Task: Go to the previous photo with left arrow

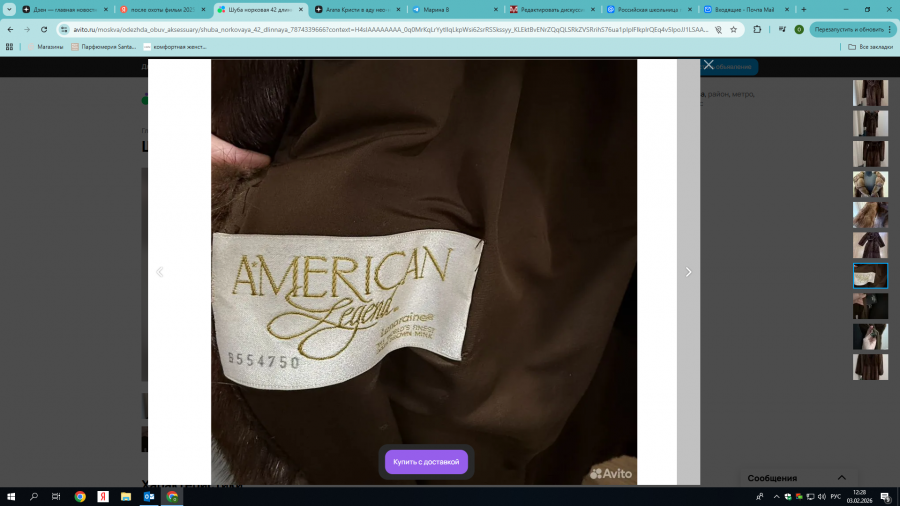Action: pos(160,272)
